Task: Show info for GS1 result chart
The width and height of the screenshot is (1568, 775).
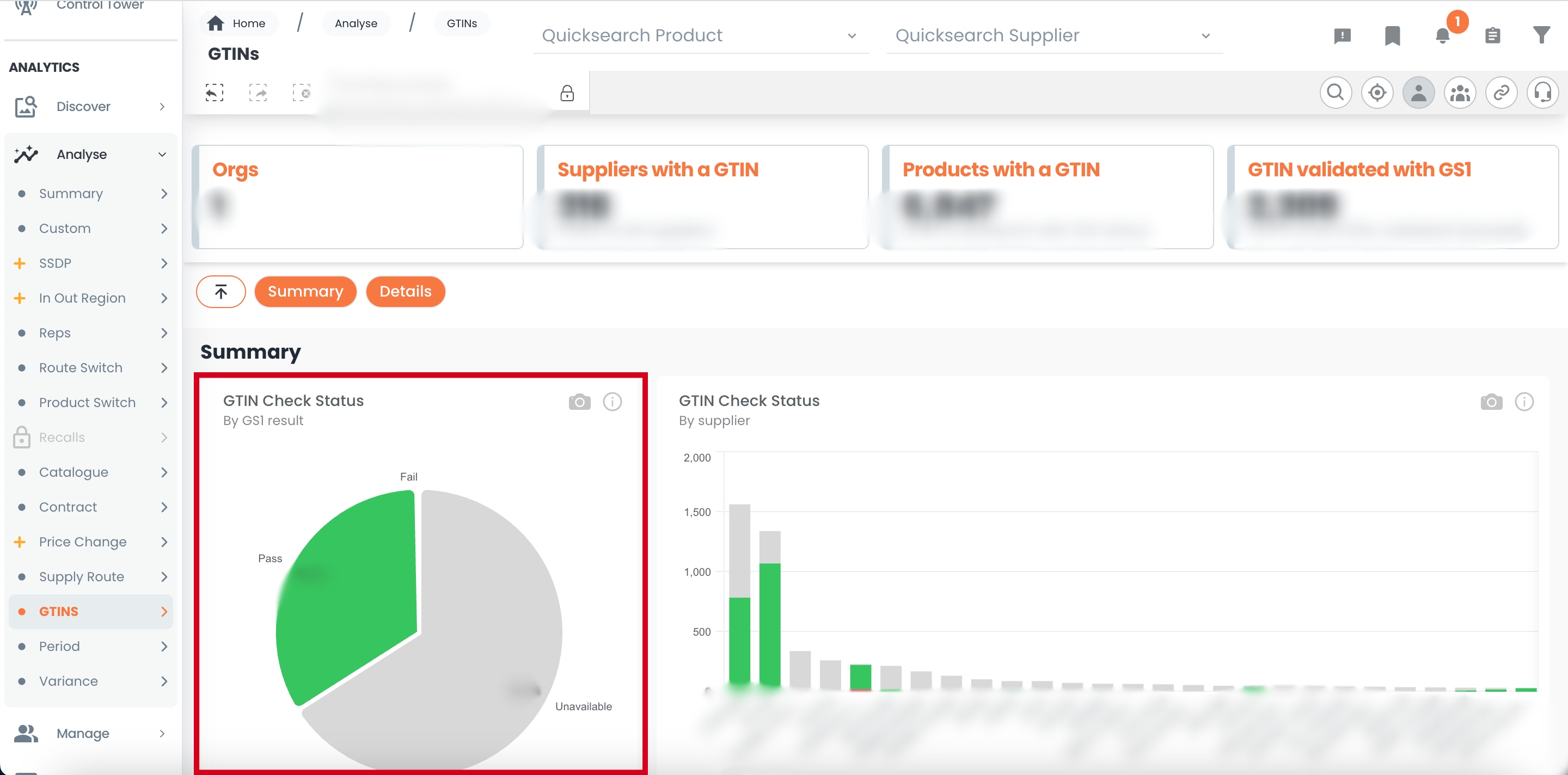Action: tap(612, 402)
